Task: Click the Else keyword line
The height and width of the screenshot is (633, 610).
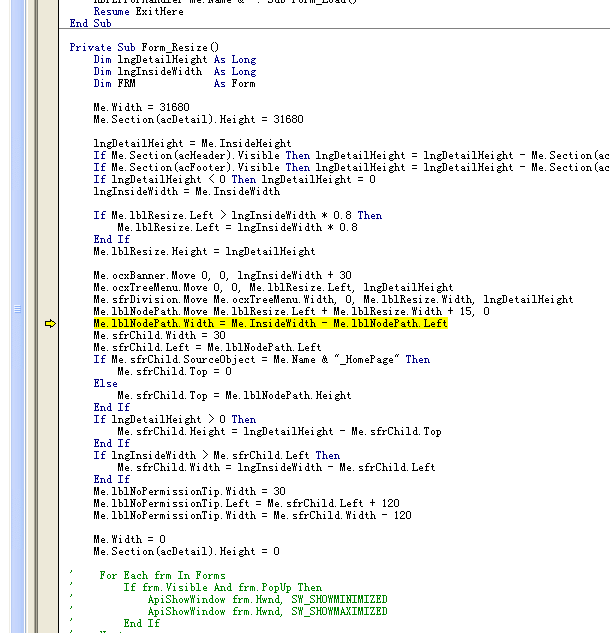Action: point(105,383)
